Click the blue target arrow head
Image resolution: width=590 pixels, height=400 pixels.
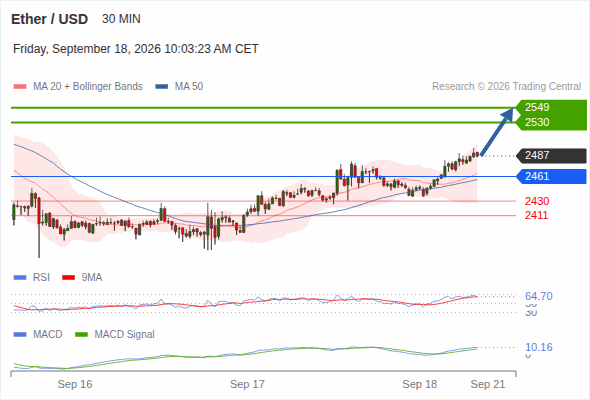[508, 114]
